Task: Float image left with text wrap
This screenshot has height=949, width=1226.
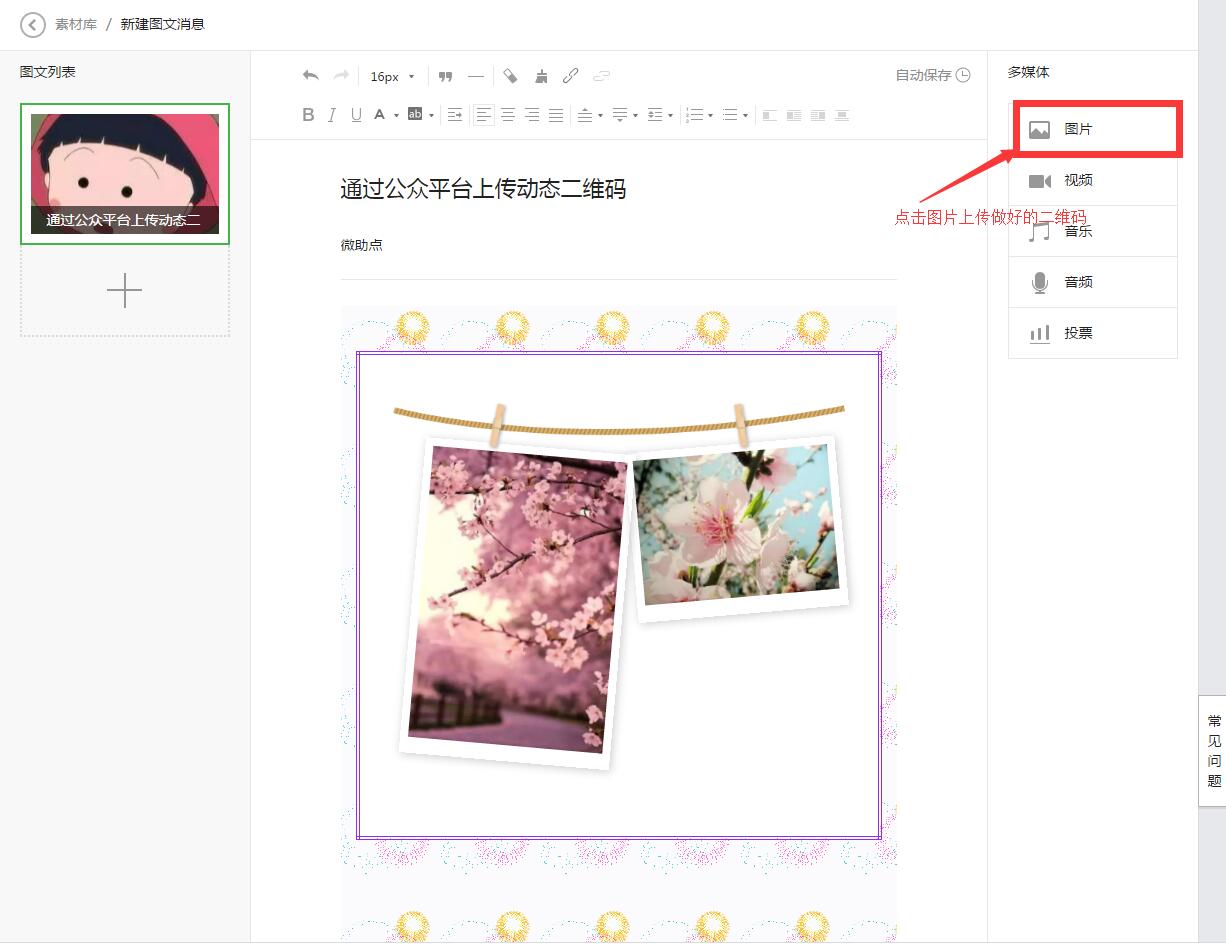Action: click(x=794, y=115)
